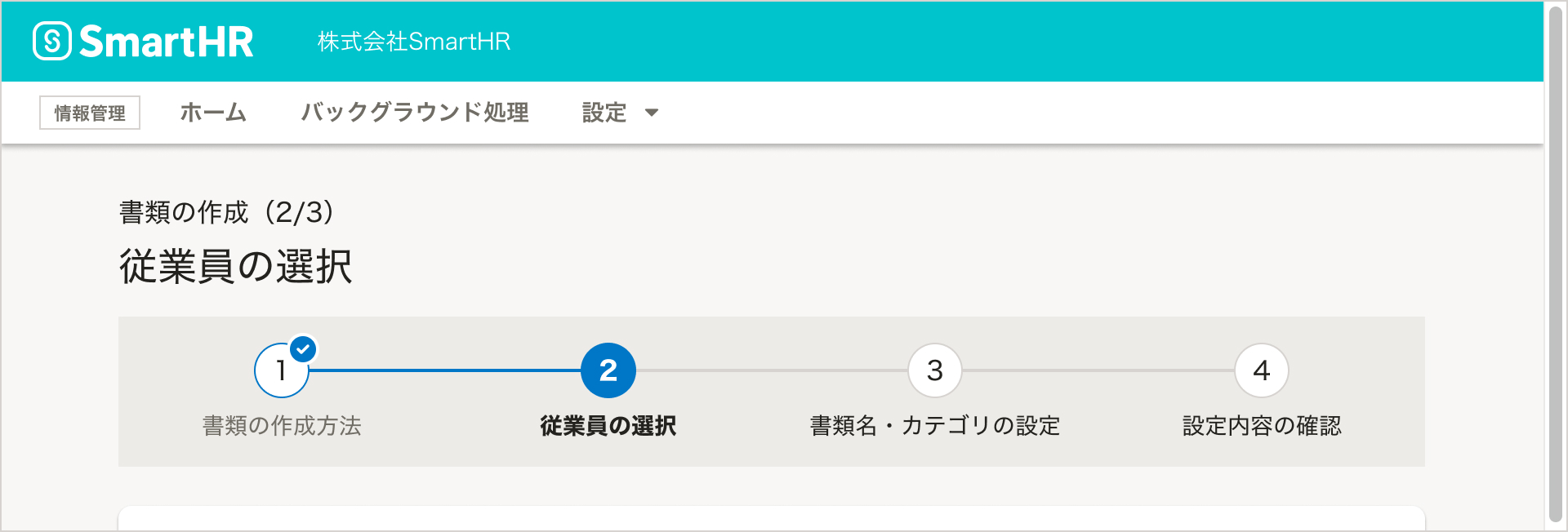The width and height of the screenshot is (1568, 532).
Task: Click the large 従業員の選択 page heading
Action: point(236,267)
